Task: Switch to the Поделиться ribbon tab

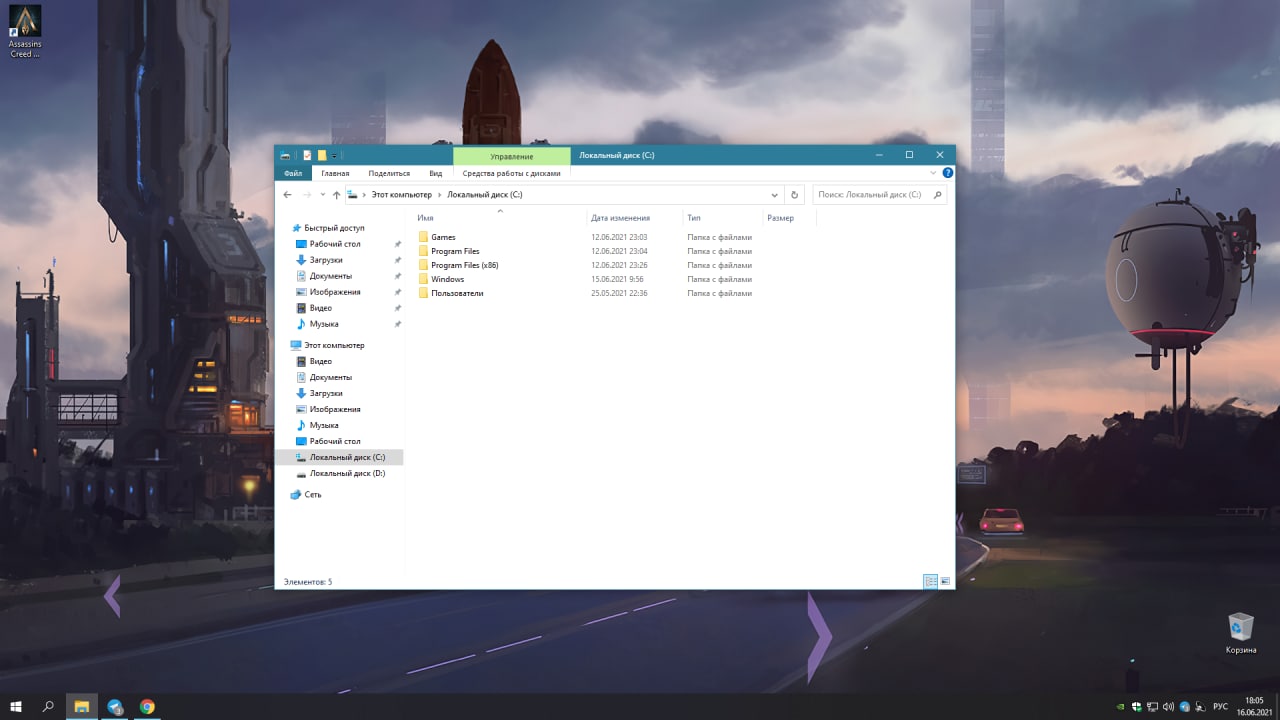Action: click(389, 173)
